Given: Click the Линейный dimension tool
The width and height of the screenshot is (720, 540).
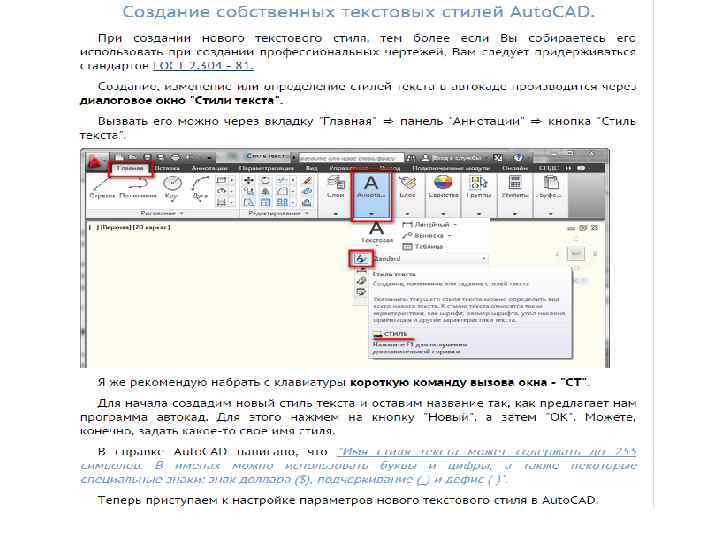Looking at the screenshot, I should point(427,225).
